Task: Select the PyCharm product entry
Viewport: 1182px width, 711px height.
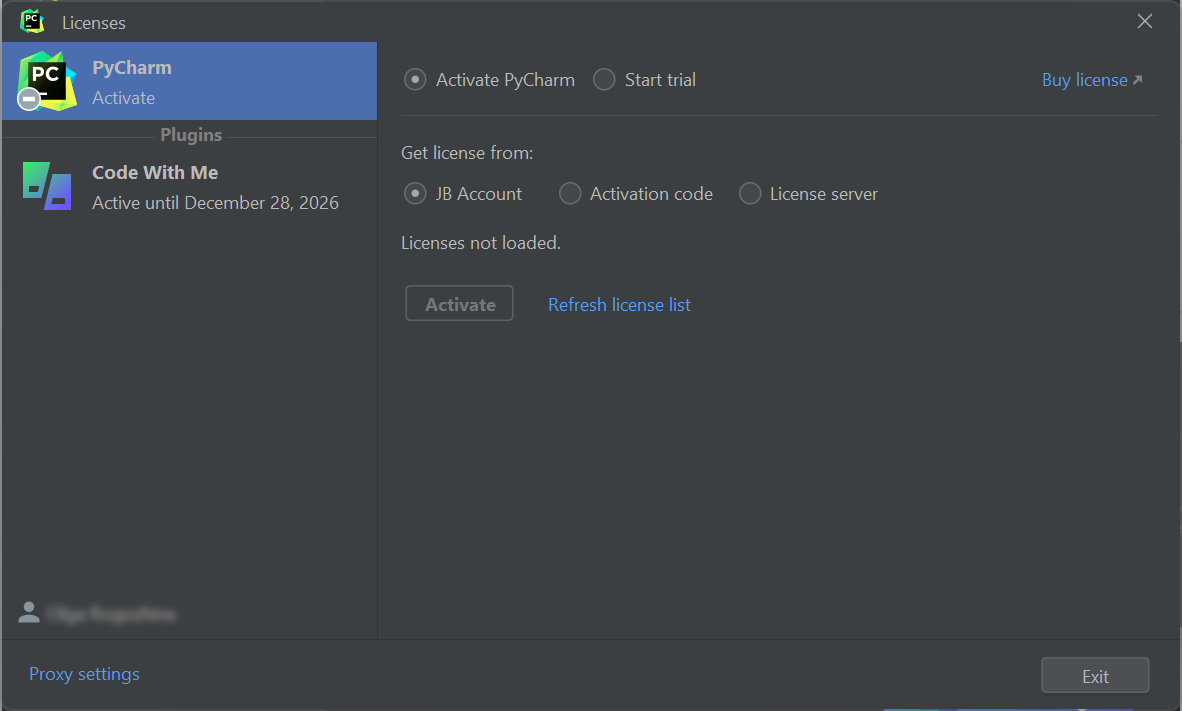Action: tap(189, 81)
